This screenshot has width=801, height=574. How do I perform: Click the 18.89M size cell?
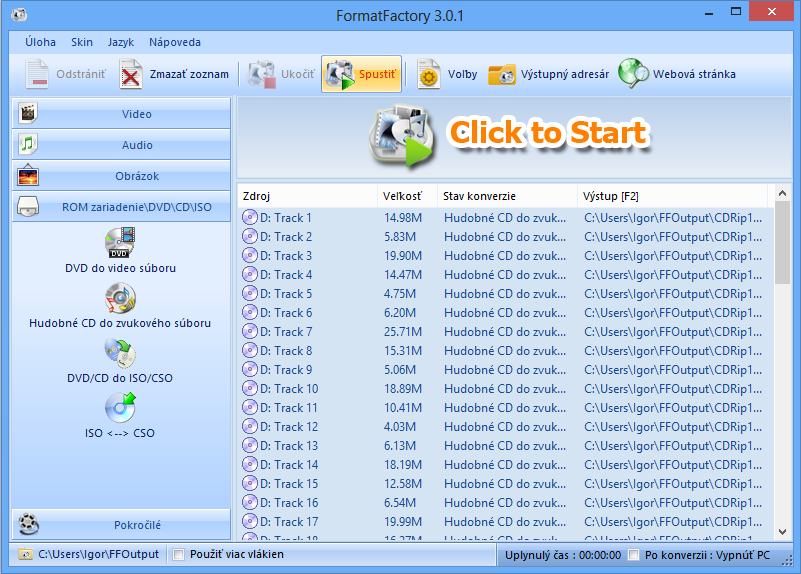pos(403,389)
